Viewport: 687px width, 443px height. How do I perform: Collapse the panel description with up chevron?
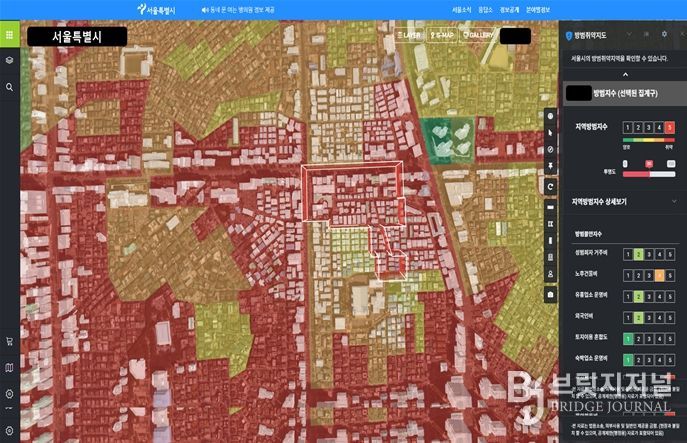click(x=626, y=74)
